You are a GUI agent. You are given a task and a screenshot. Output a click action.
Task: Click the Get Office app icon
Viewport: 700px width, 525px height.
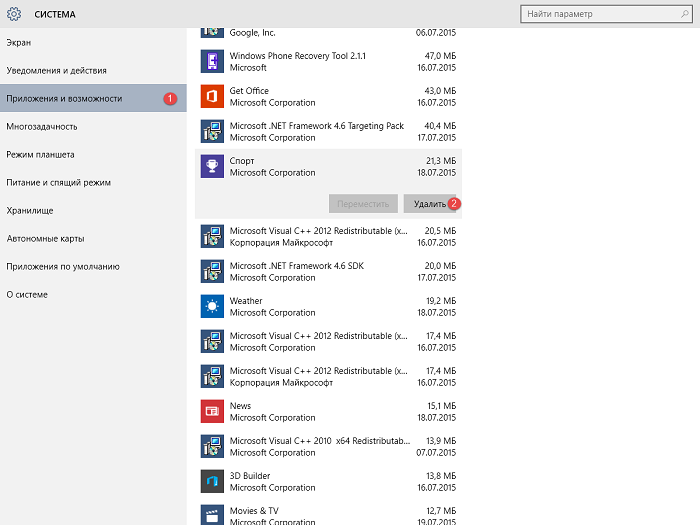point(212,96)
